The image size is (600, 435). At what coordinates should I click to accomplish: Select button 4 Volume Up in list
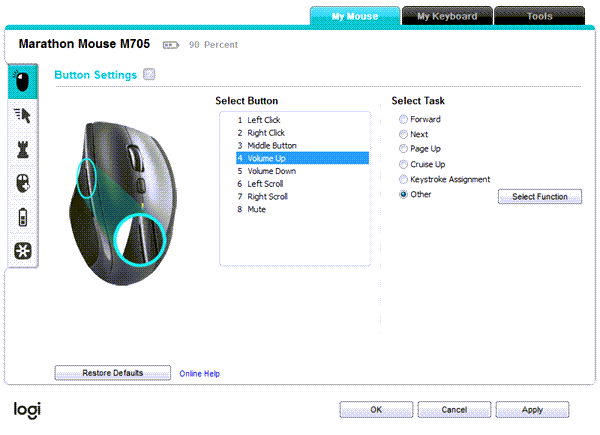coord(302,158)
